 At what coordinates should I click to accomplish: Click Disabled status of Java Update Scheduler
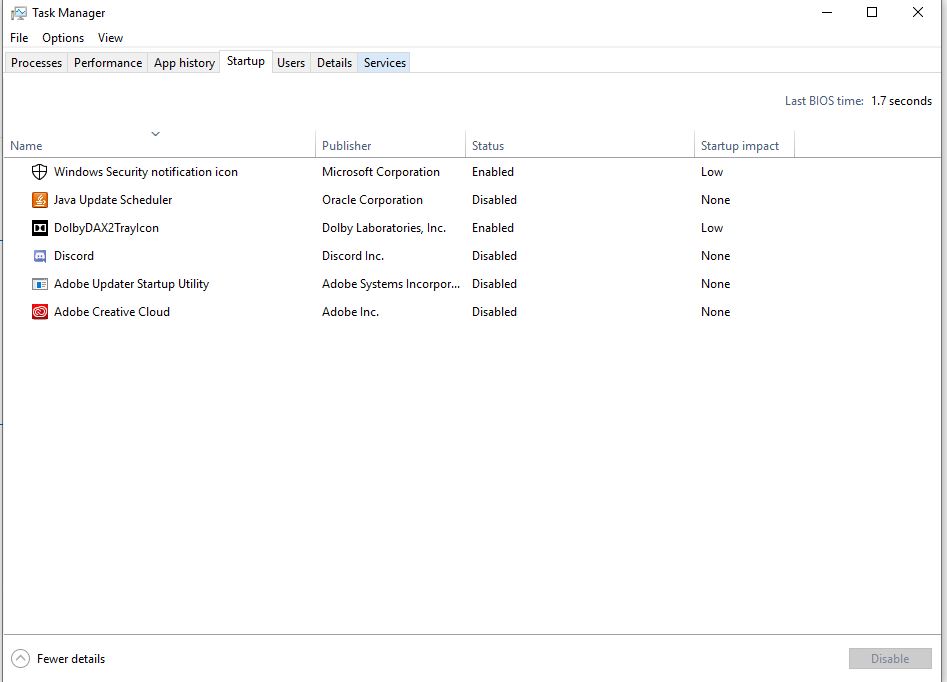494,200
